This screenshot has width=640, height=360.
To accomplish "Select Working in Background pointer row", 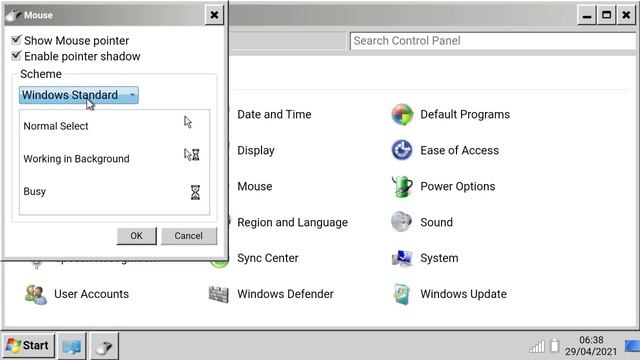I will pos(114,158).
